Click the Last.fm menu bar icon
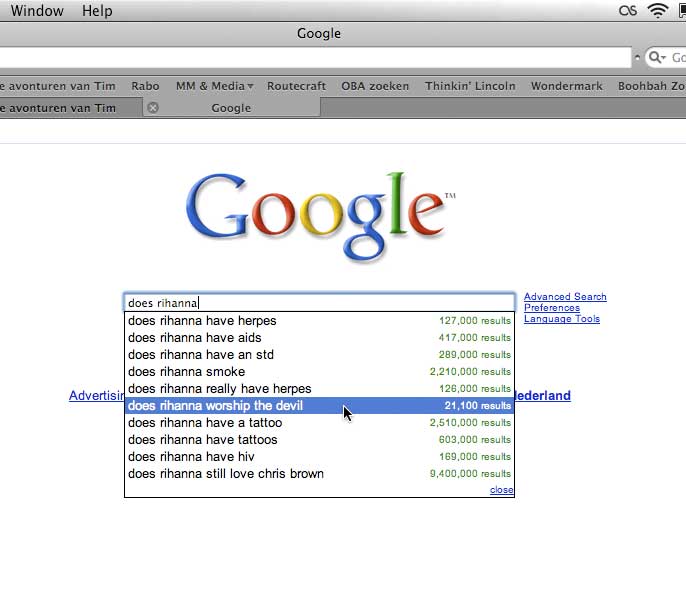Viewport: 686px width, 615px height. (x=628, y=10)
